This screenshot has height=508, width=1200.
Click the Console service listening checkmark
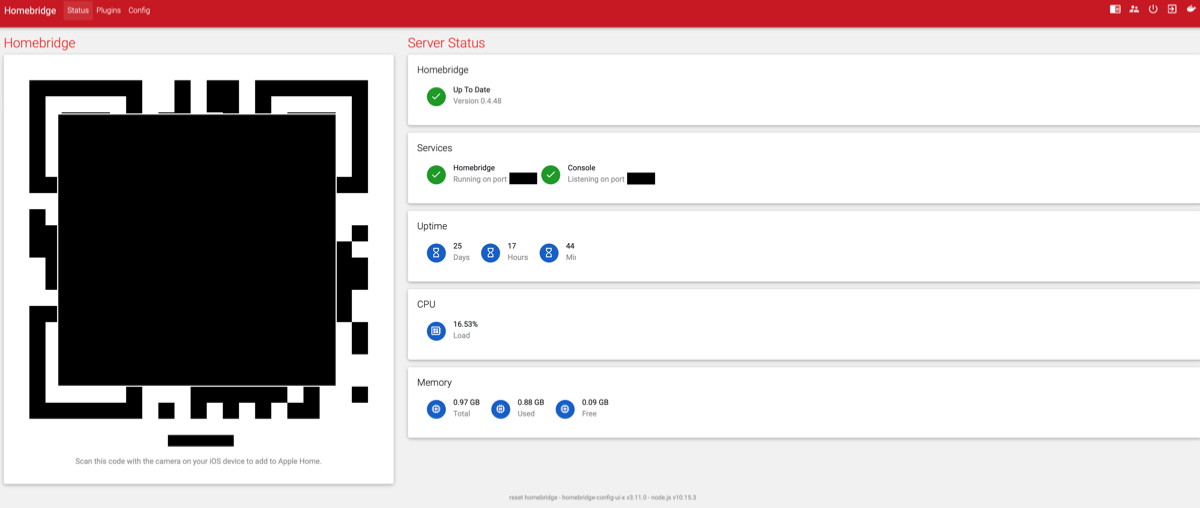[551, 174]
